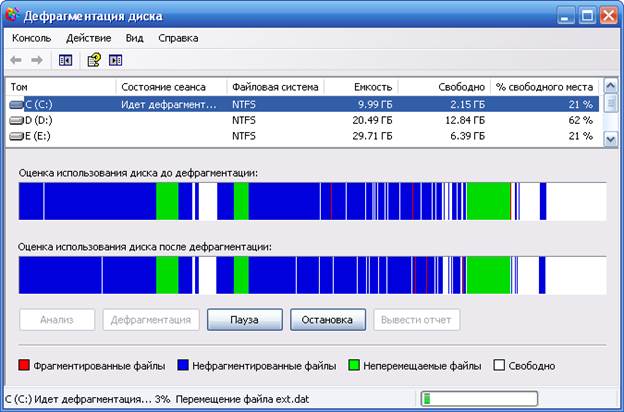Click the Disk Defragmenter title bar icon
This screenshot has height=412, width=624.
(x=12, y=15)
